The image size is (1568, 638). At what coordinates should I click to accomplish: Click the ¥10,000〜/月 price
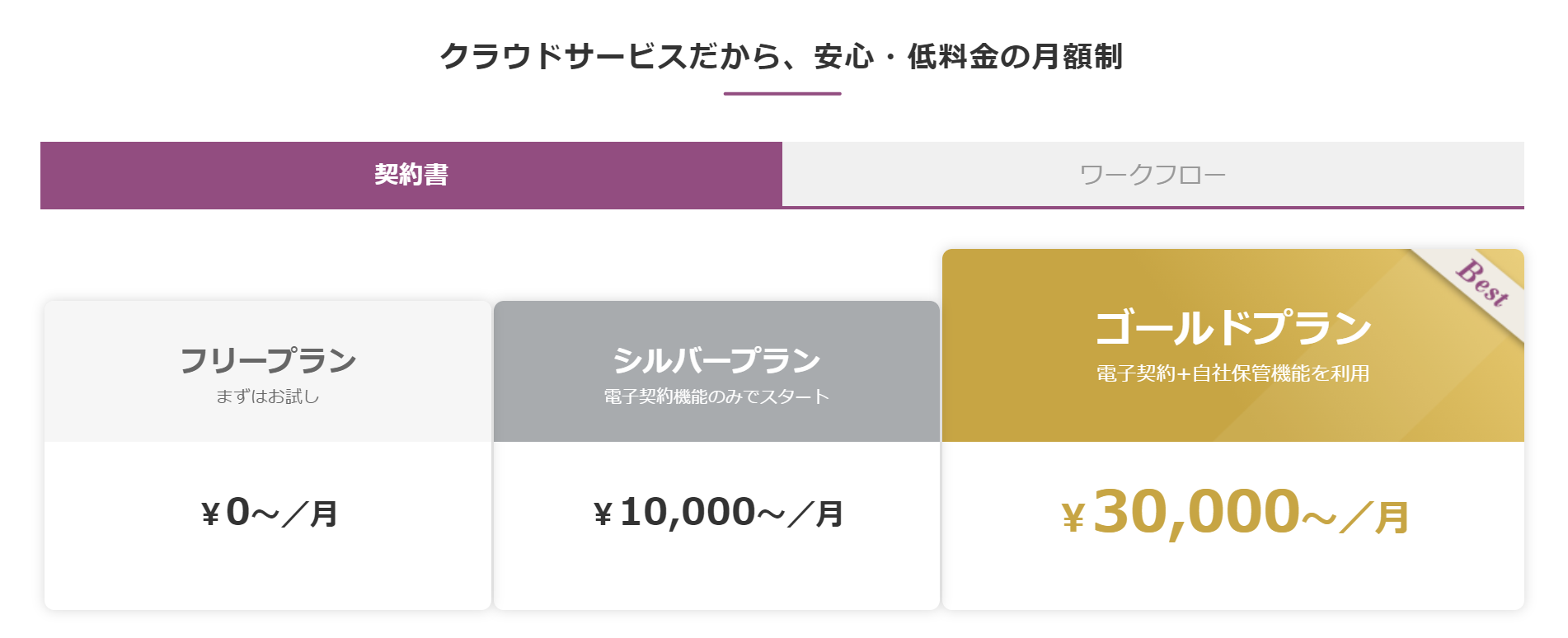717,513
